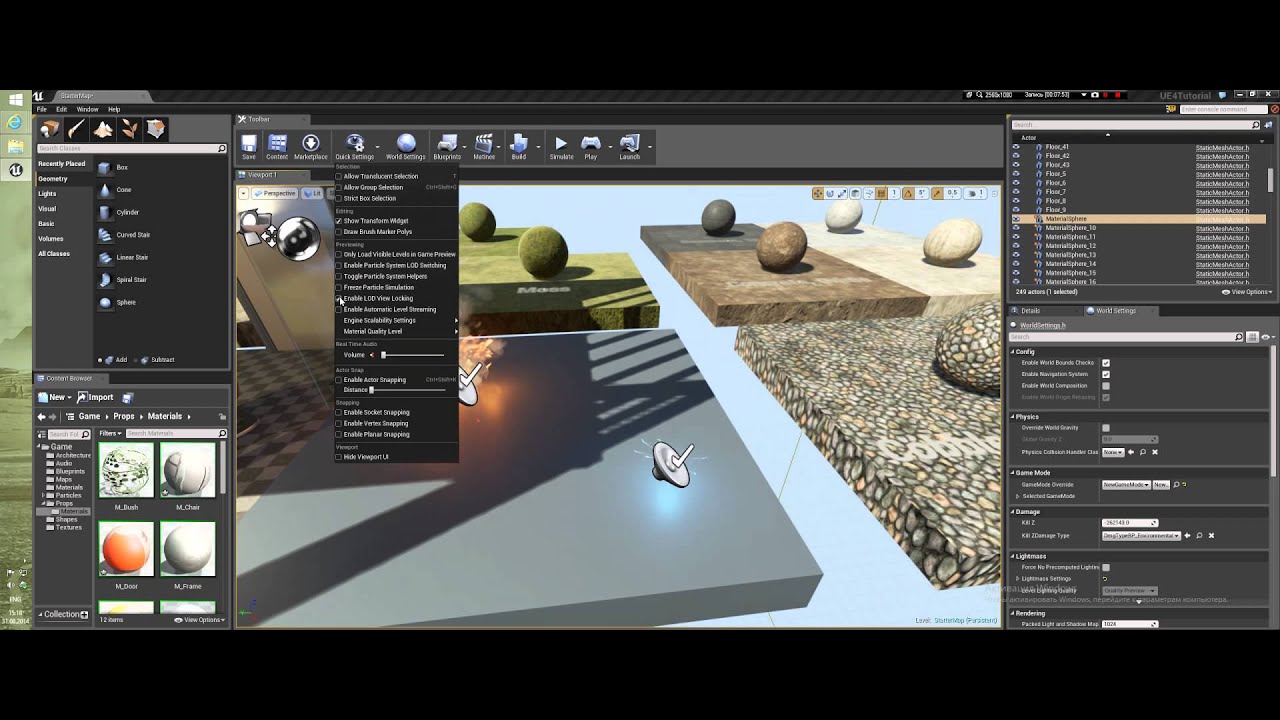Uncheck Show Transform Widget
Image resolution: width=1280 pixels, height=720 pixels.
point(338,221)
